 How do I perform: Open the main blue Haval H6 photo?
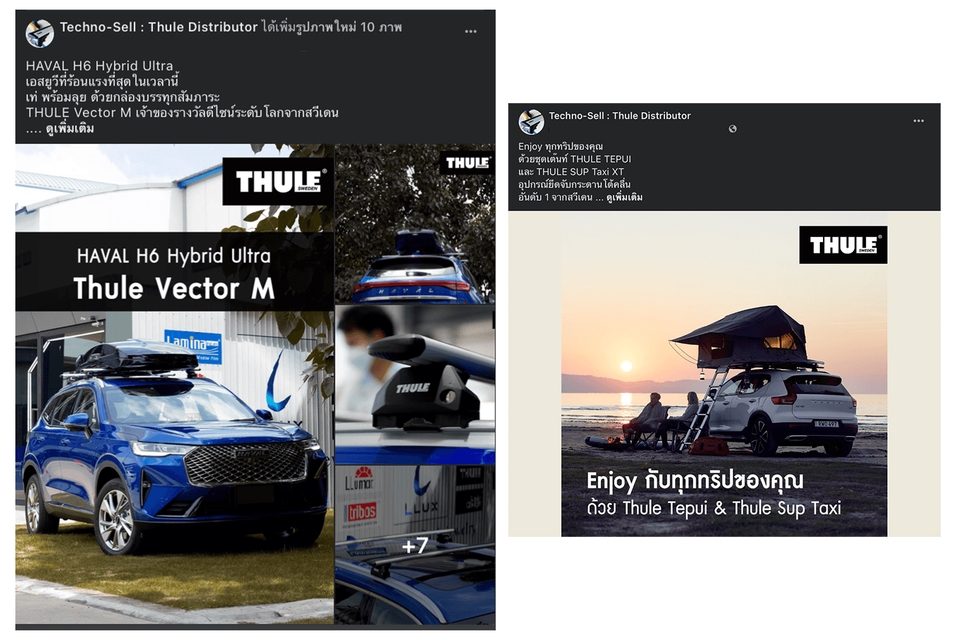pyautogui.click(x=174, y=384)
